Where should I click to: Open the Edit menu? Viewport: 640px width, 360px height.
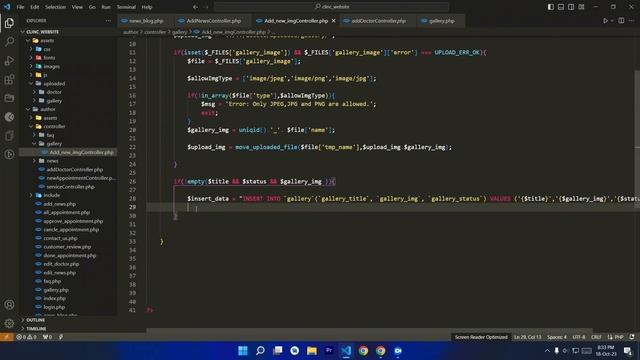click(35, 7)
